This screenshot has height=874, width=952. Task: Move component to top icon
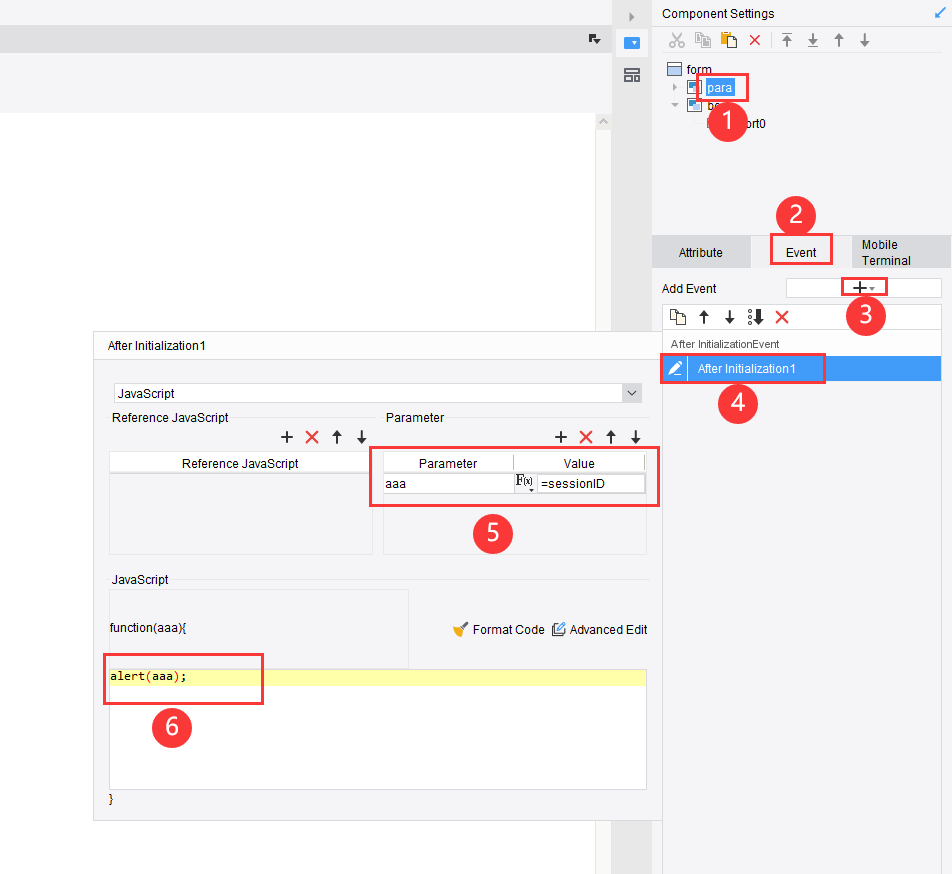point(787,40)
